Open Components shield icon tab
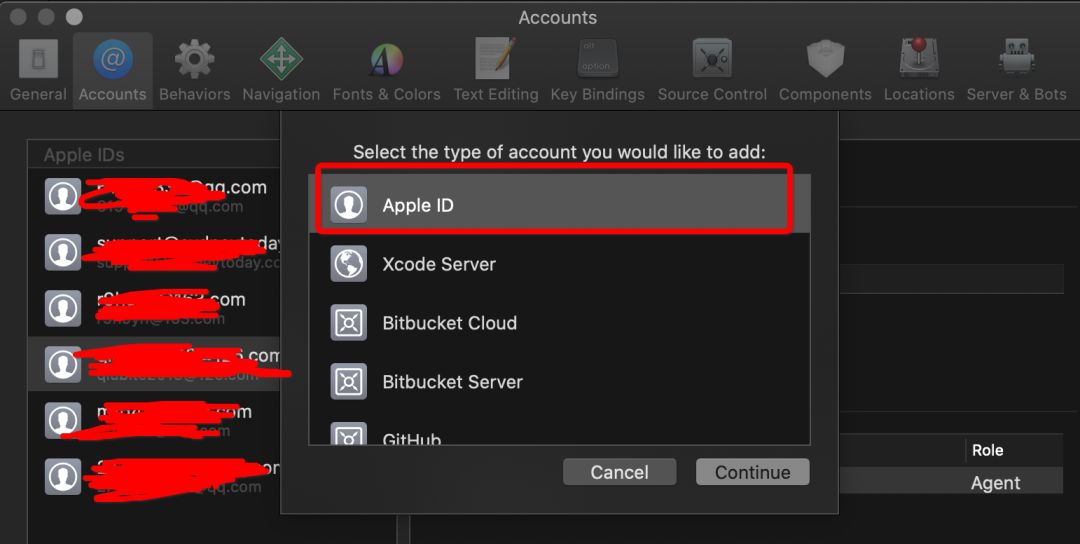This screenshot has width=1080, height=544. pyautogui.click(x=825, y=71)
